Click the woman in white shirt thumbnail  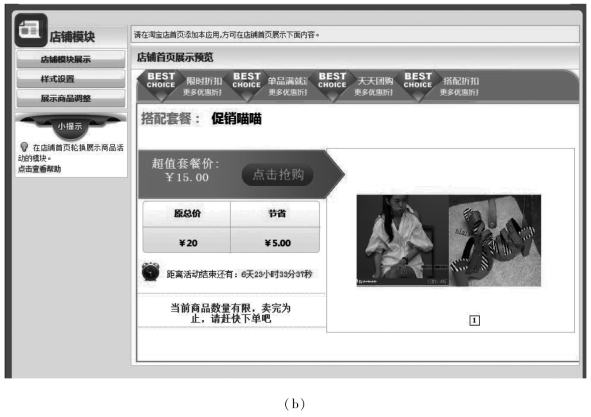[x=403, y=241]
